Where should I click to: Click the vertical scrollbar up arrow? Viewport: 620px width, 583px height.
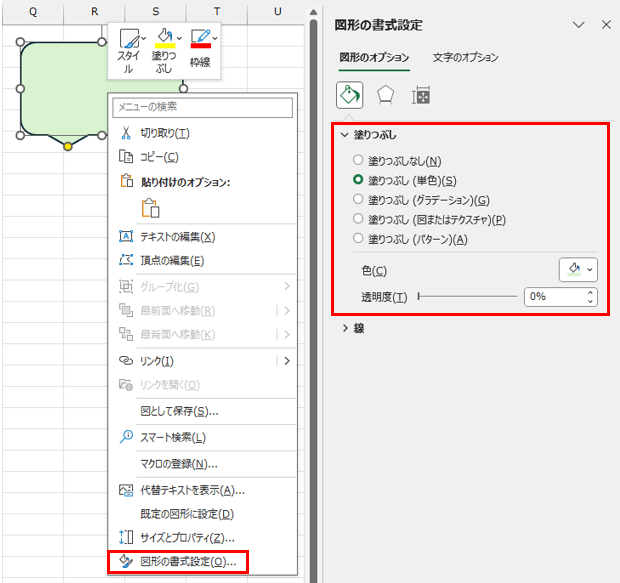click(313, 12)
